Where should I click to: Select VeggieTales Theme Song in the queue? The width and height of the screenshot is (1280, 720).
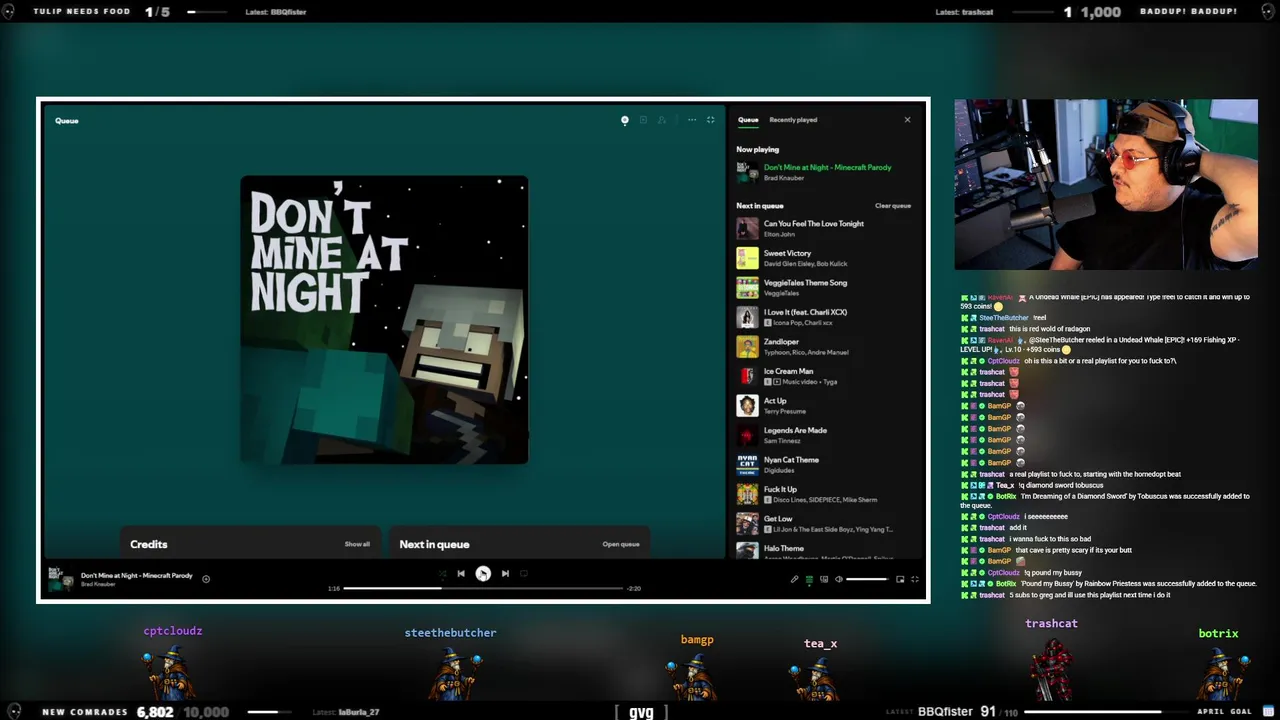click(824, 287)
